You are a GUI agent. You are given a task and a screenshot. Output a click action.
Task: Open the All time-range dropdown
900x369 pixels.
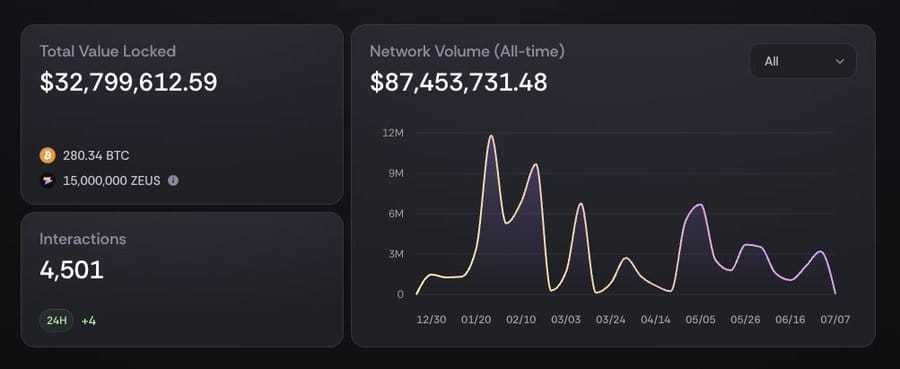click(803, 61)
